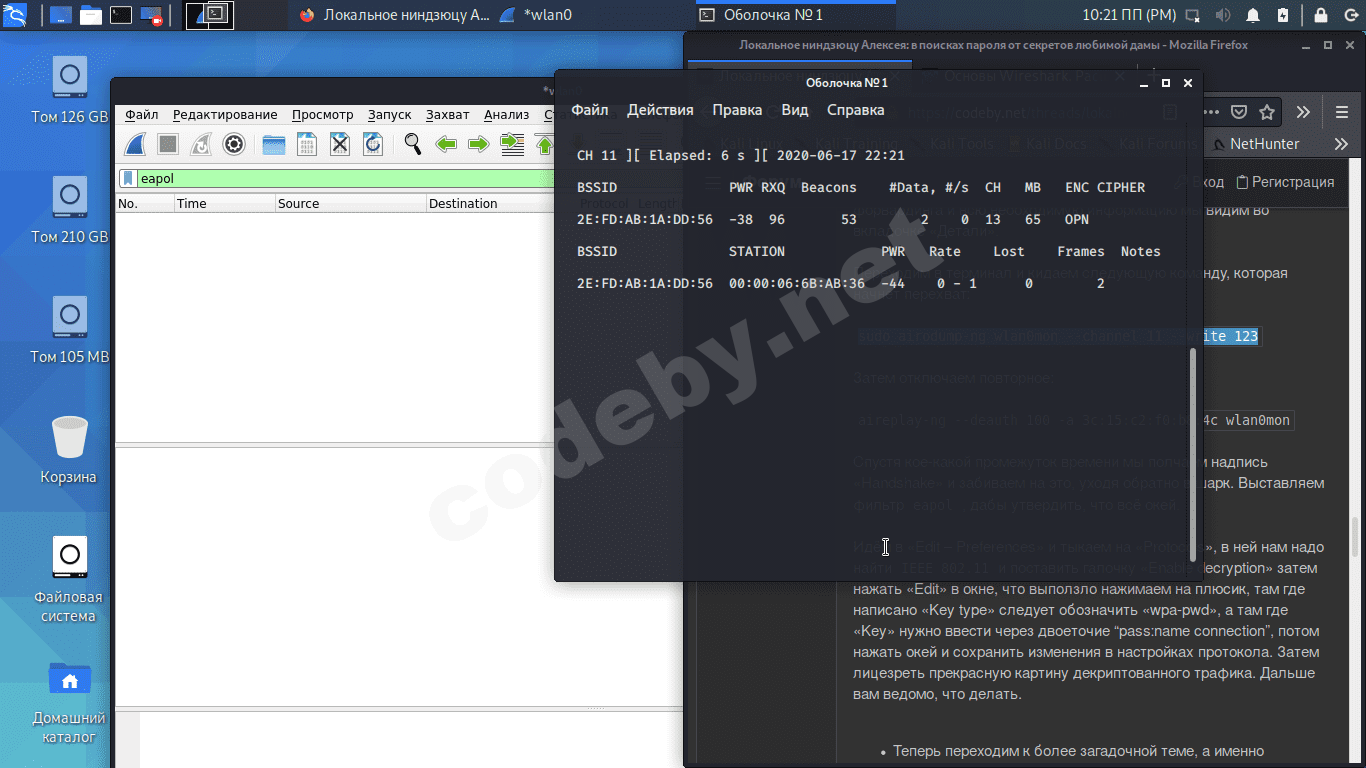Open the NetHunter bookmark
This screenshot has width=1366, height=768.
point(1255,144)
